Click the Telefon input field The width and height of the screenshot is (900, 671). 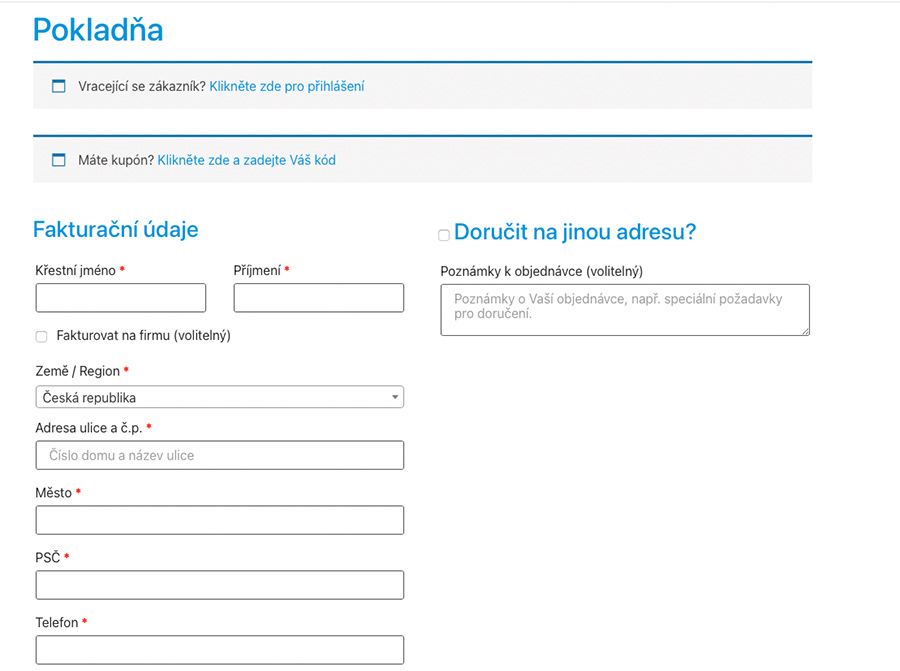click(x=219, y=649)
